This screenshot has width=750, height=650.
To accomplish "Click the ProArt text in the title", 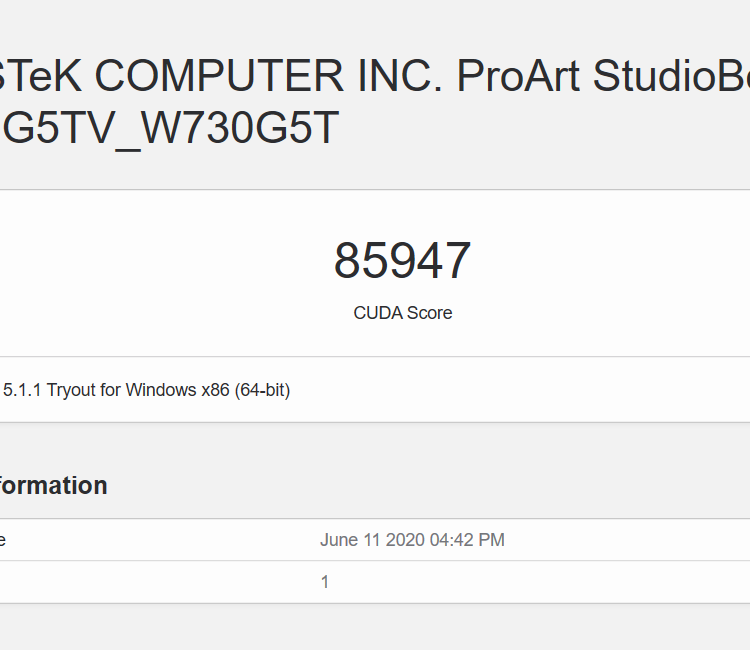I will point(517,75).
